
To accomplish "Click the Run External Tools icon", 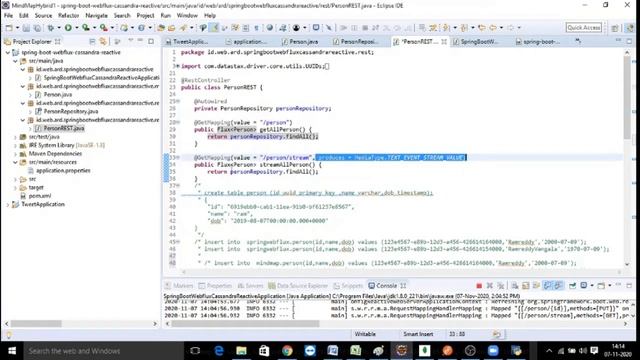I will pos(104,28).
